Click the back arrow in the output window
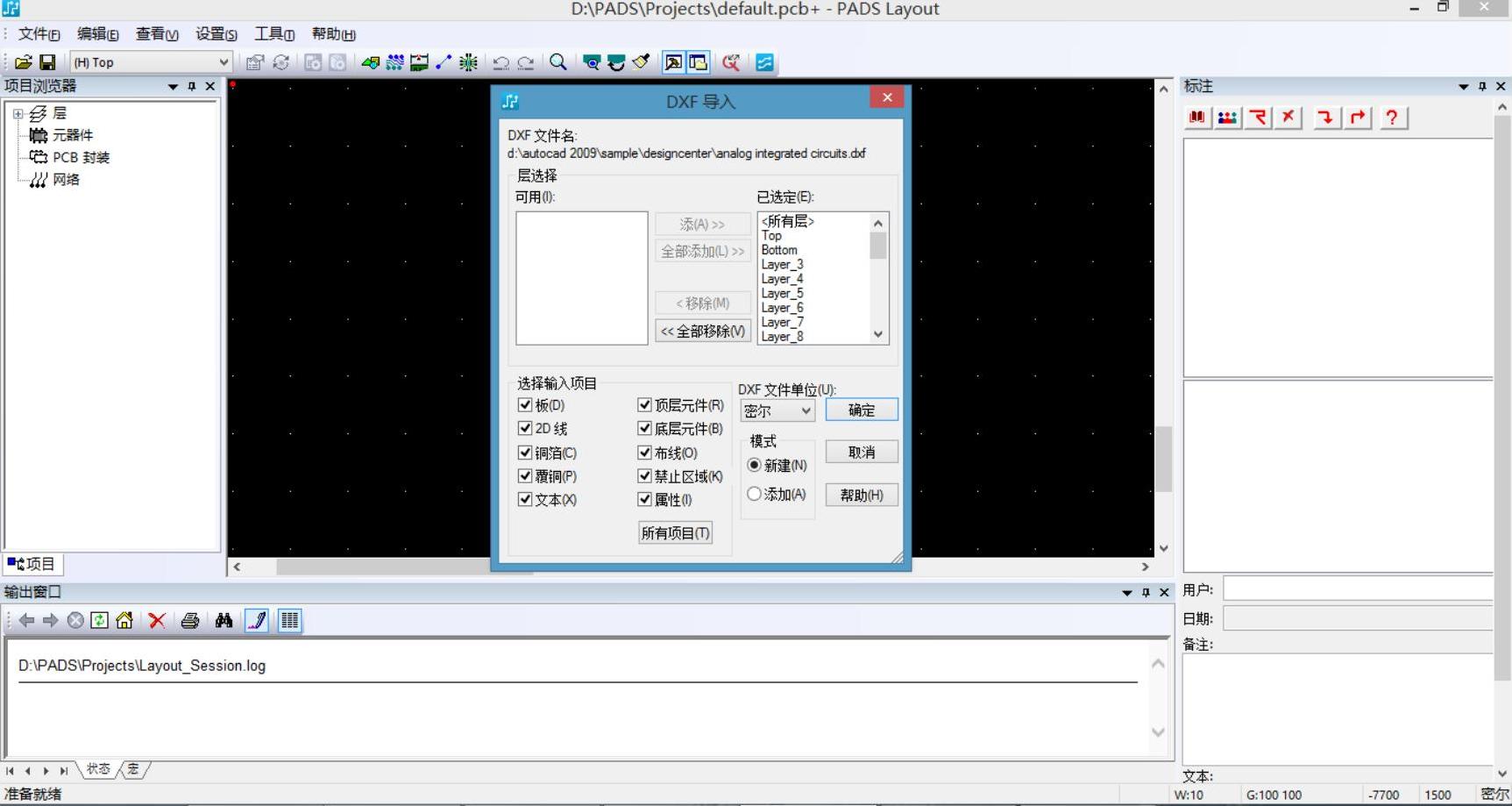1512x806 pixels. [x=26, y=621]
